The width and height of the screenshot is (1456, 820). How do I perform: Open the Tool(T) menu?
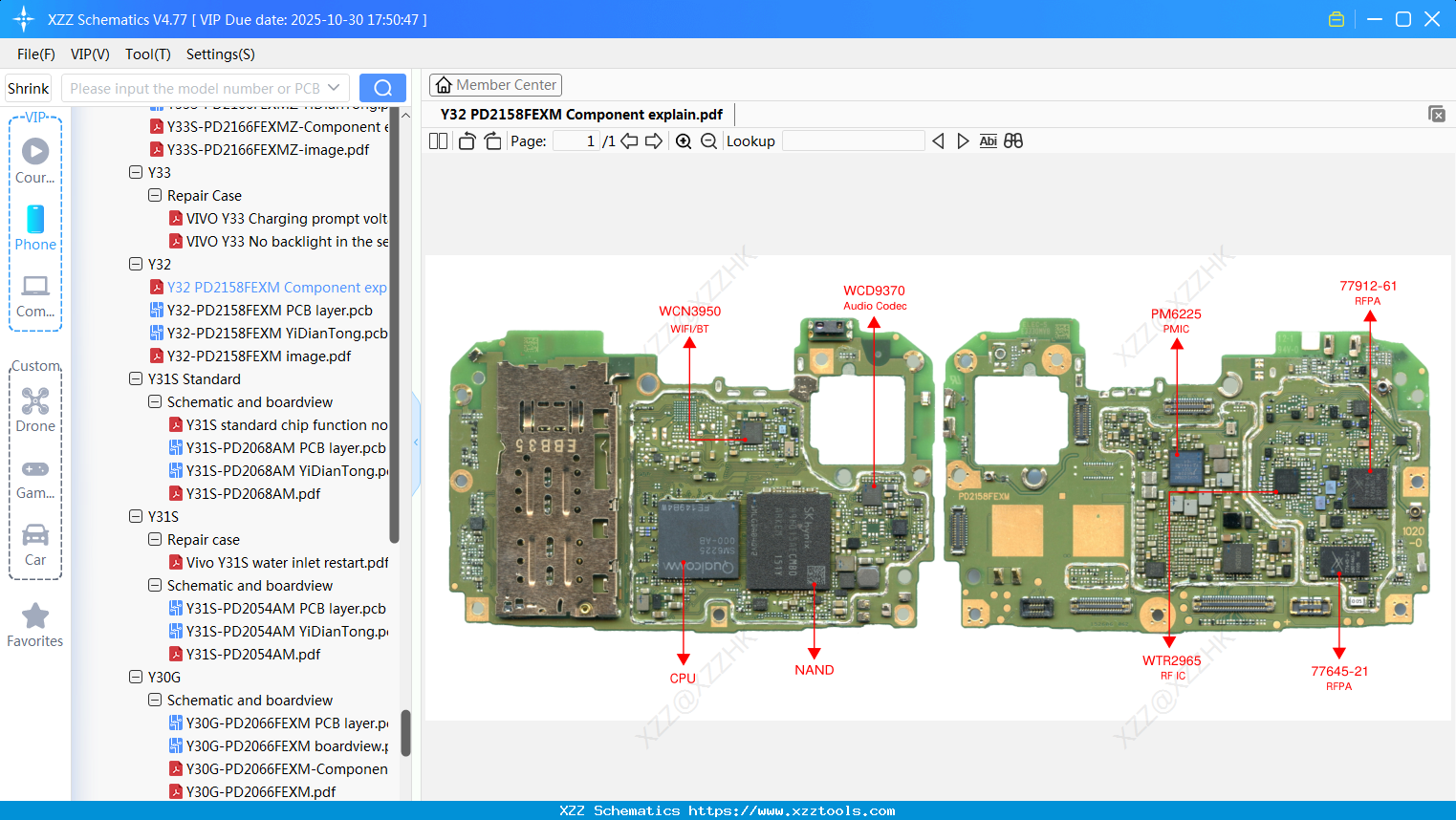click(x=147, y=54)
